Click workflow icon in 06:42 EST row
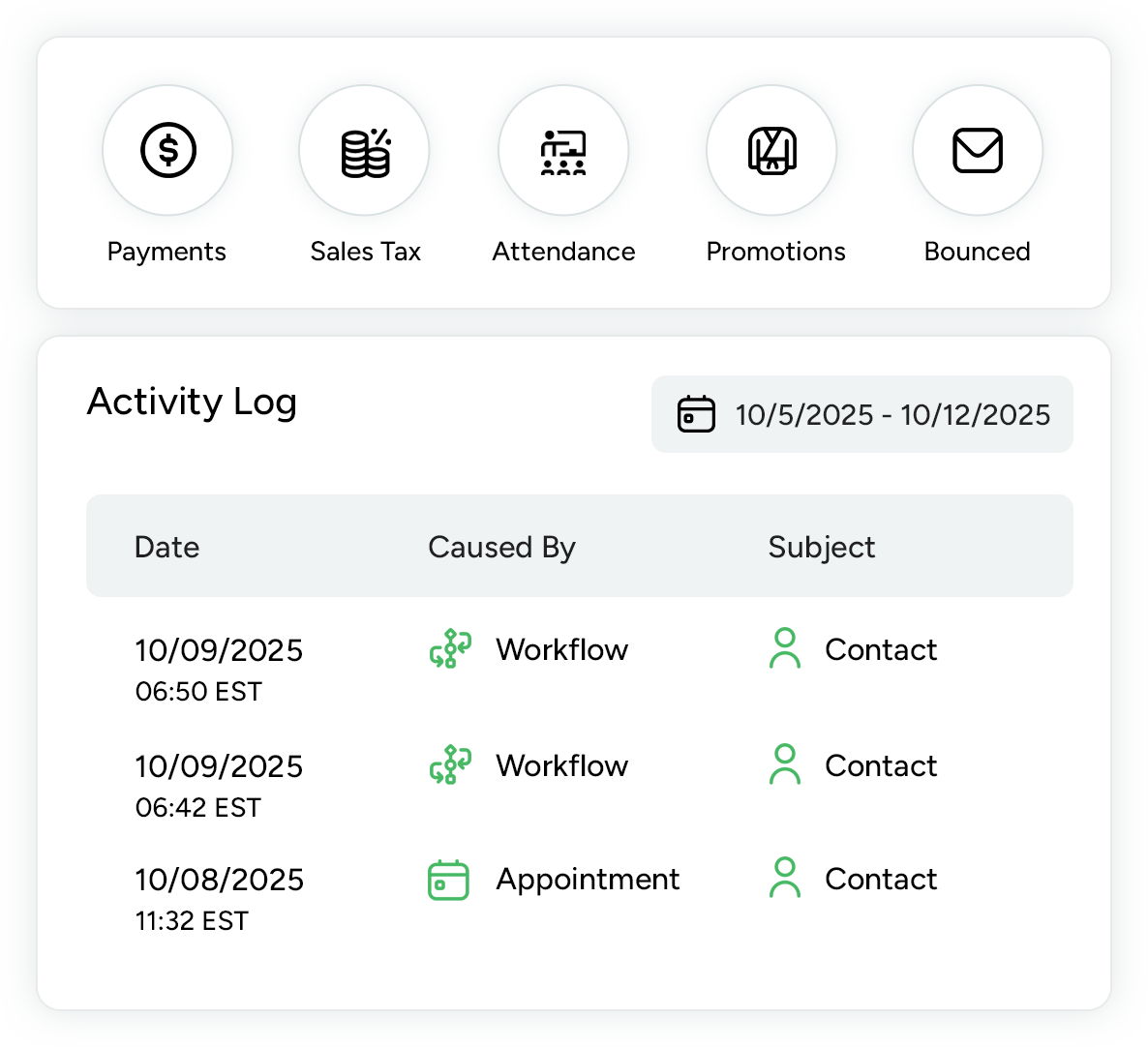This screenshot has width=1148, height=1047. [450, 765]
